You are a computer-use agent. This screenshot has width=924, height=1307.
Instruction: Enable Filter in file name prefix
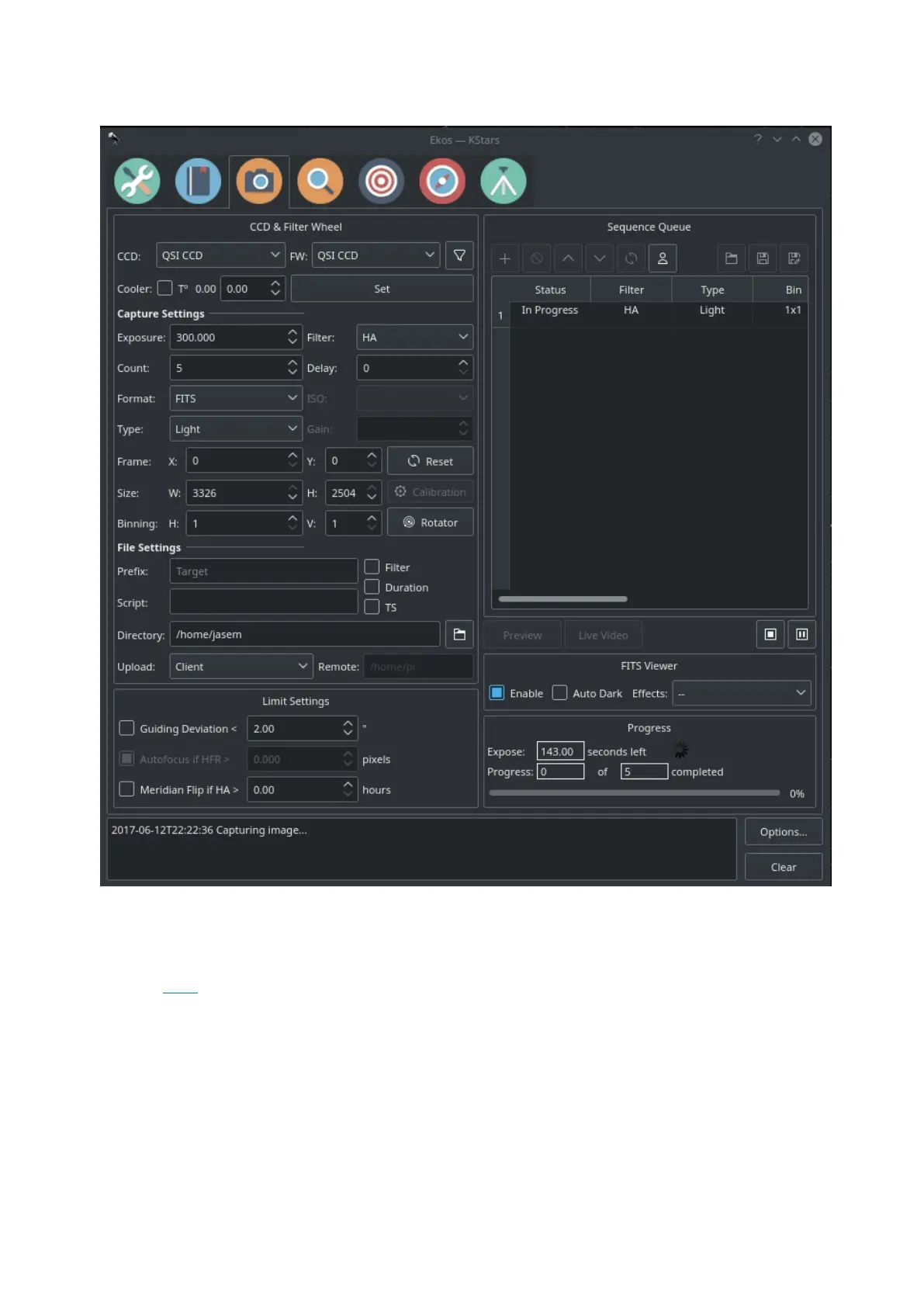(372, 567)
